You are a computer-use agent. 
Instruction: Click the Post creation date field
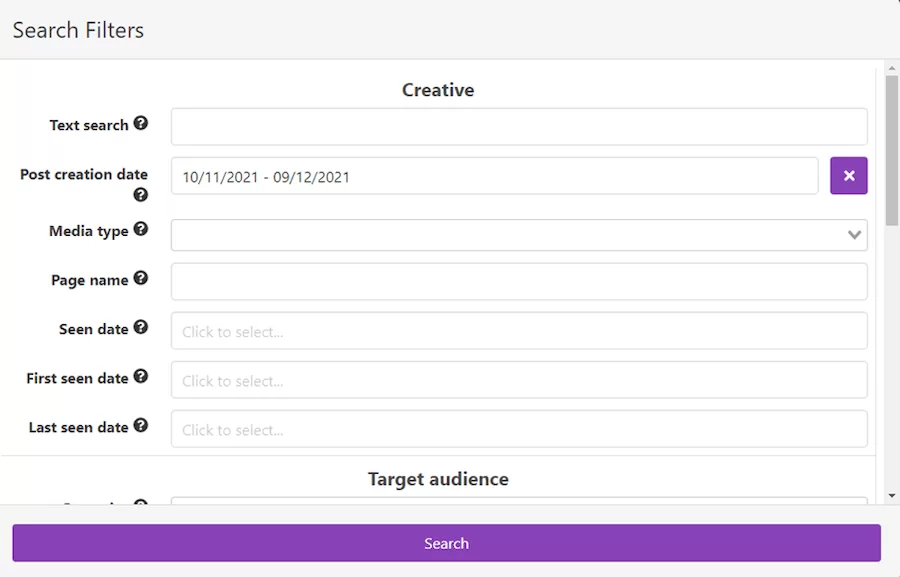494,176
